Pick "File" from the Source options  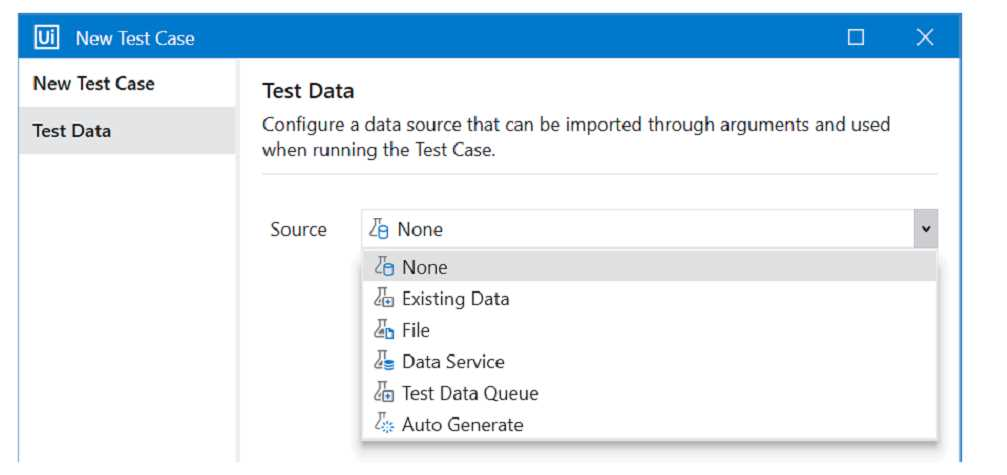tap(416, 330)
